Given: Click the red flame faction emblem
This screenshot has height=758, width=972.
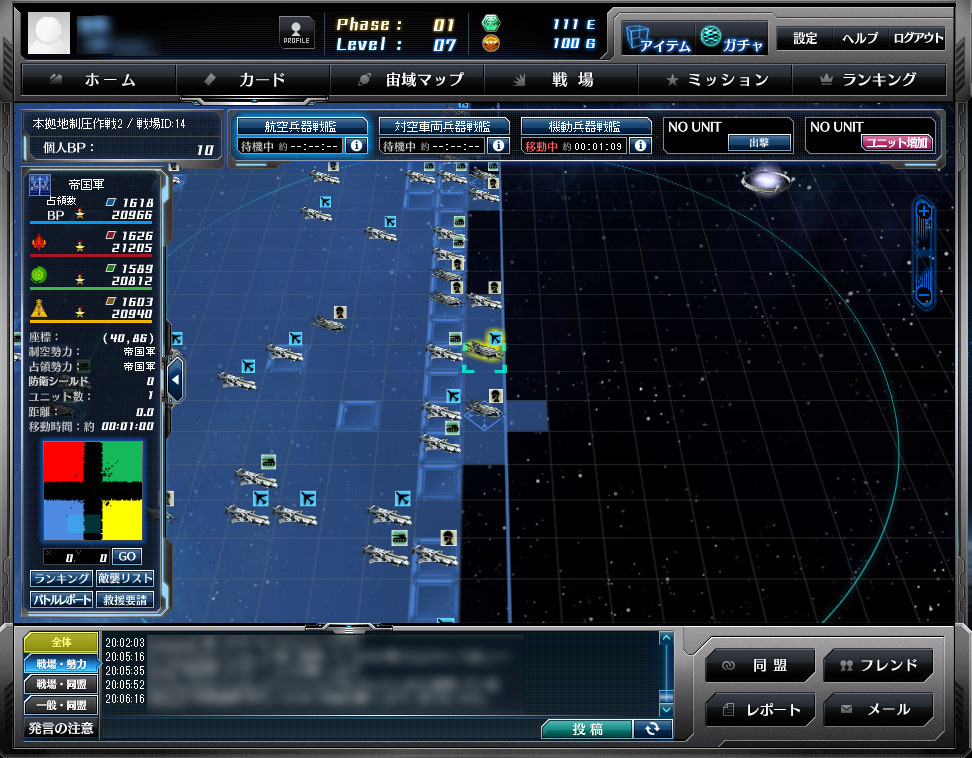Looking at the screenshot, I should point(38,242).
